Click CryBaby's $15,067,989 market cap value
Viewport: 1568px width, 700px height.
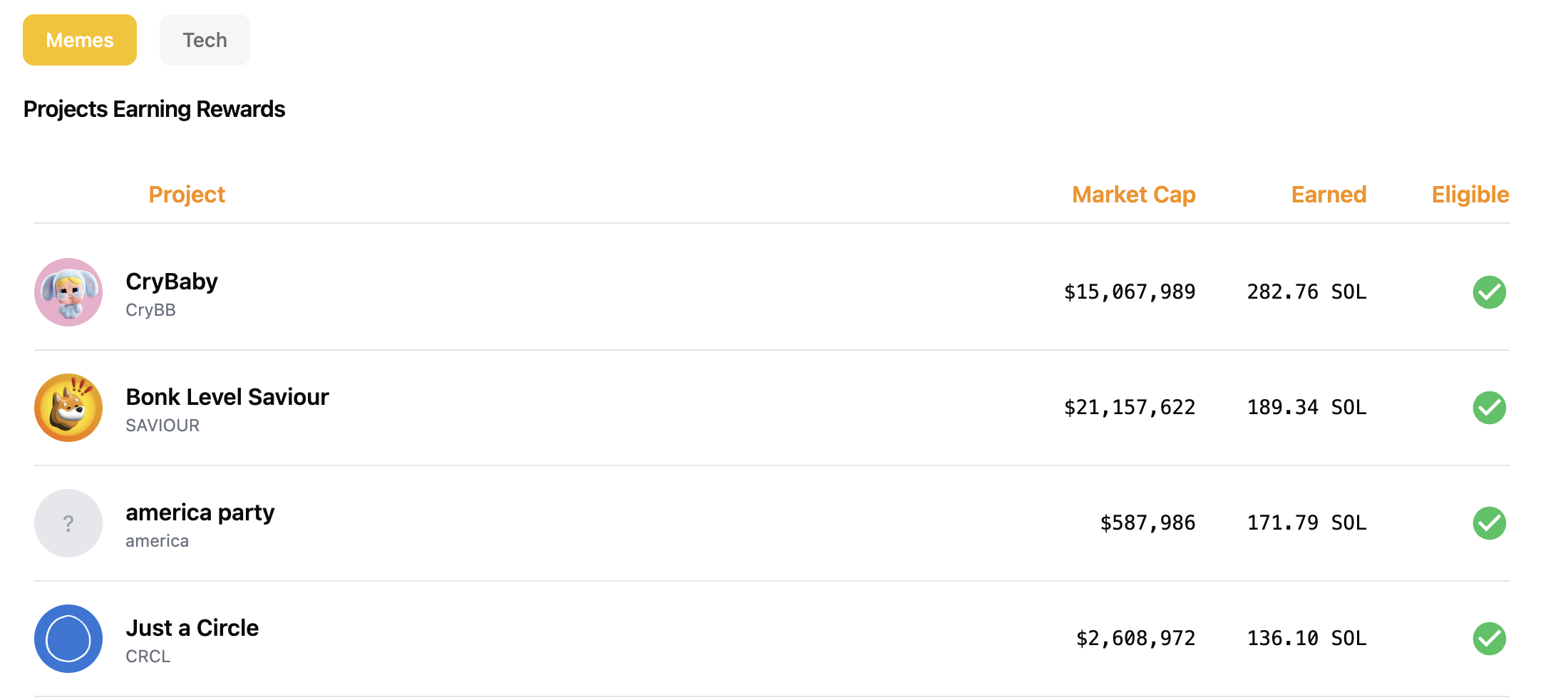(1130, 292)
